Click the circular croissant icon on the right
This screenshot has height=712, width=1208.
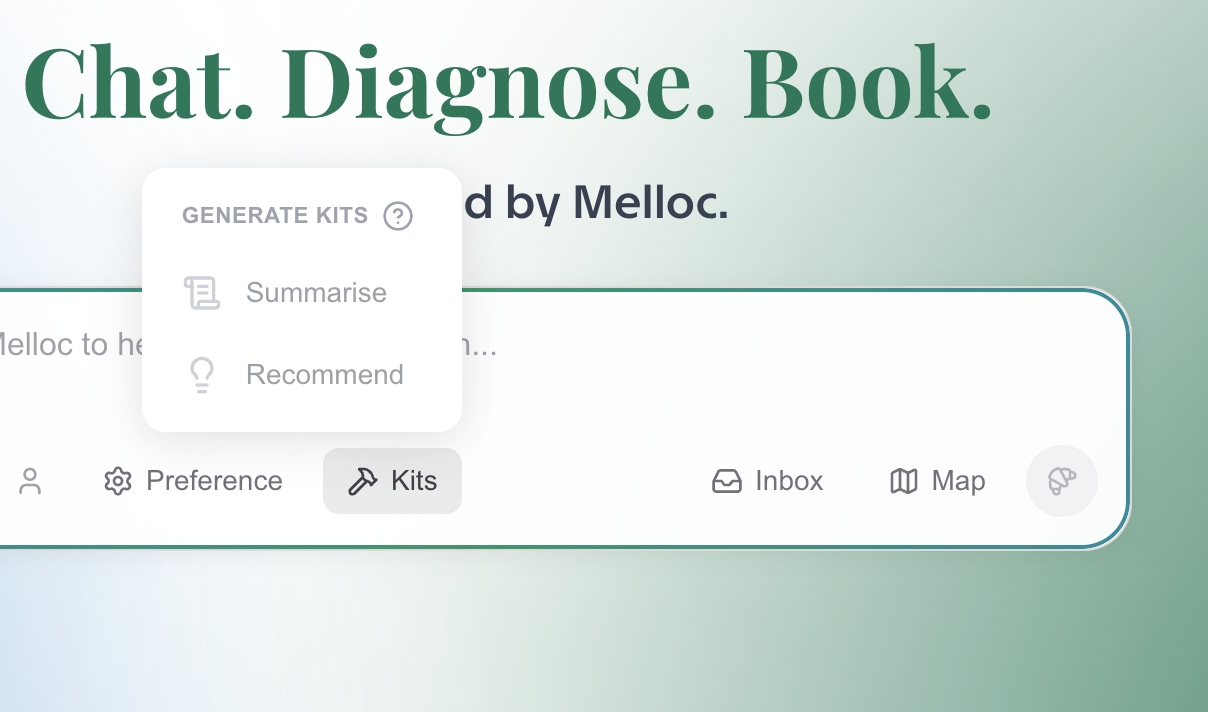[x=1062, y=481]
